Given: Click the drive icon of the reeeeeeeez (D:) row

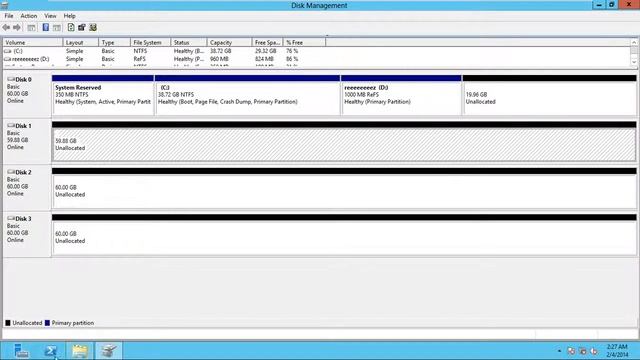Looking at the screenshot, I should 8,59.
